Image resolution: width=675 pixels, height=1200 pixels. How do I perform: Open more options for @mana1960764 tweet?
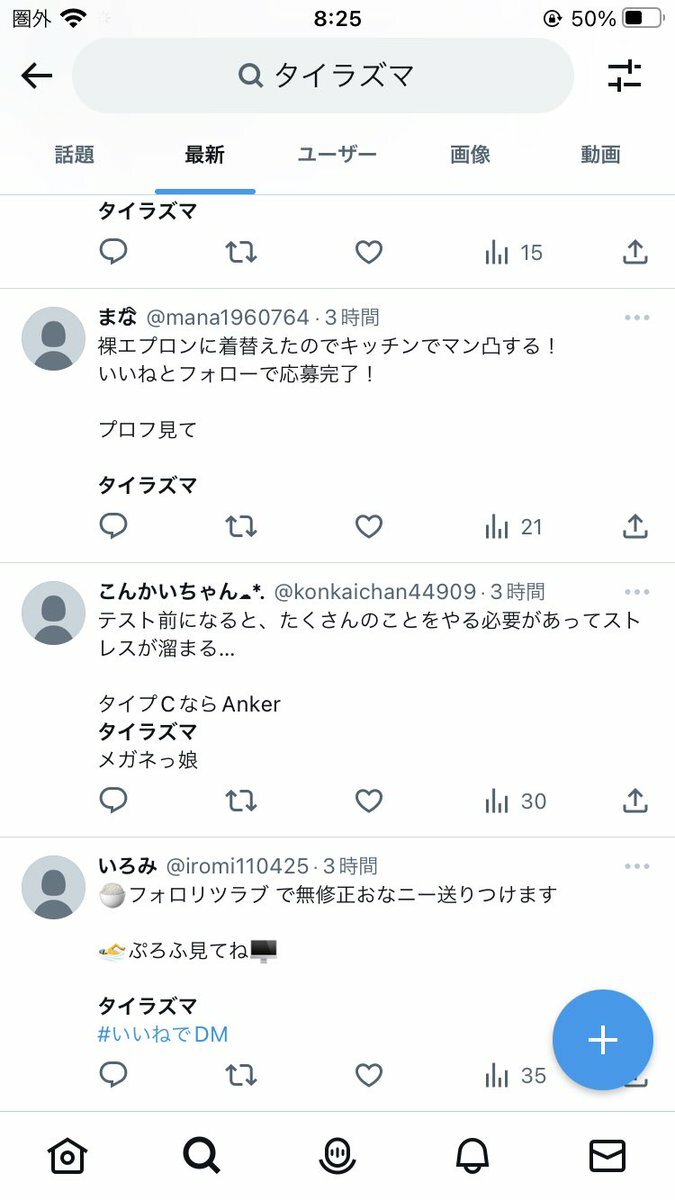(x=637, y=318)
